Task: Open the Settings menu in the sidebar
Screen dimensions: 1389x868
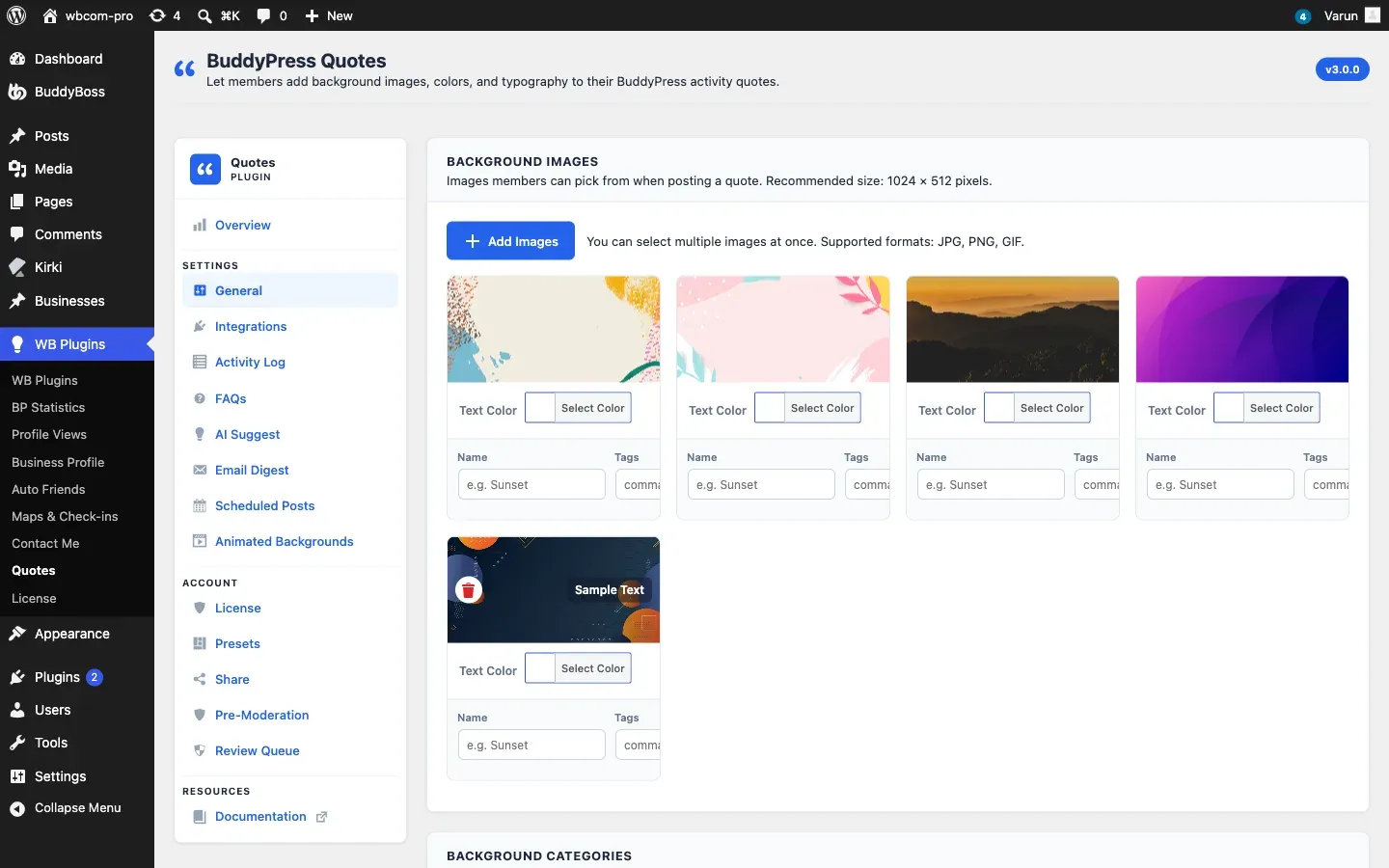Action: click(x=77, y=776)
